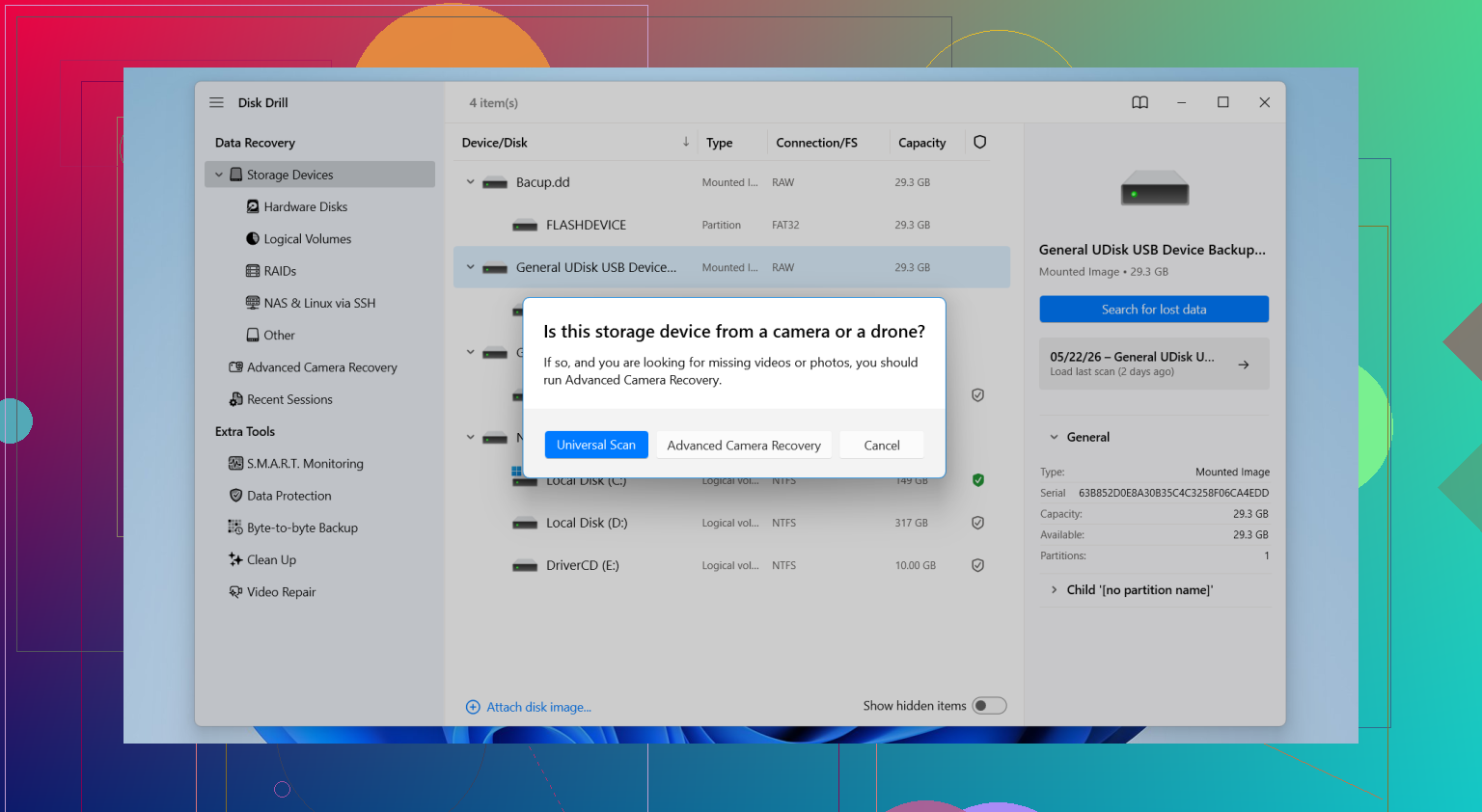This screenshot has width=1482, height=812.
Task: Click the Other devices icon
Action: click(x=253, y=335)
